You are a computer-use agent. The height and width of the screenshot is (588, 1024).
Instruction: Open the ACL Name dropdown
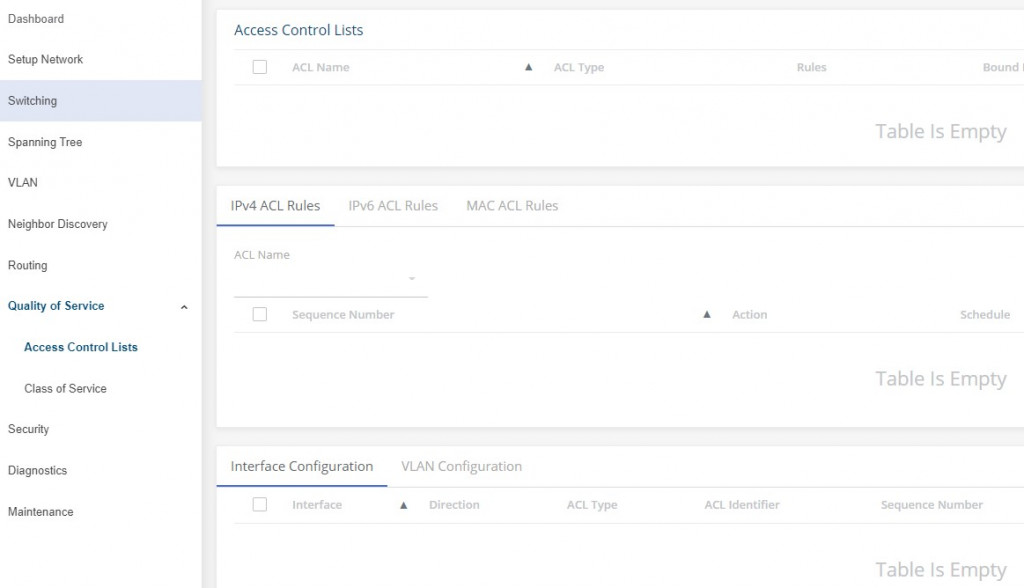[x=411, y=279]
